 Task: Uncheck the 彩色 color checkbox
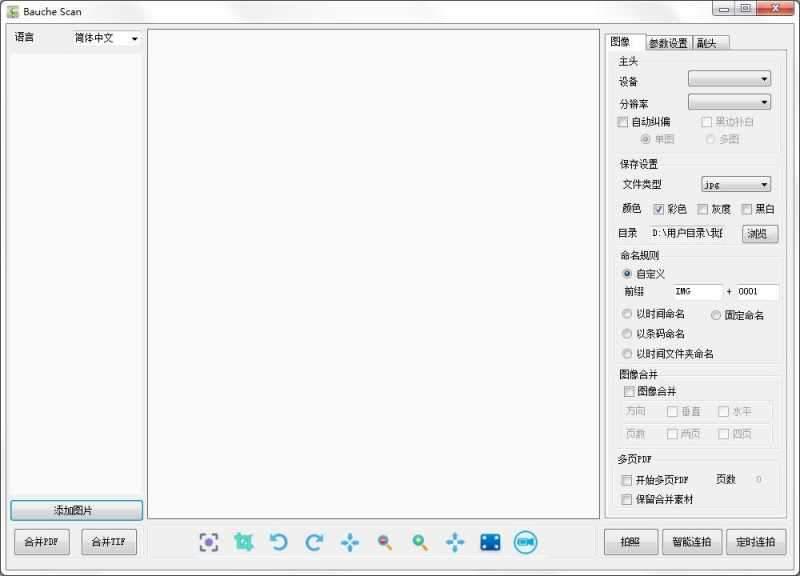[658, 209]
